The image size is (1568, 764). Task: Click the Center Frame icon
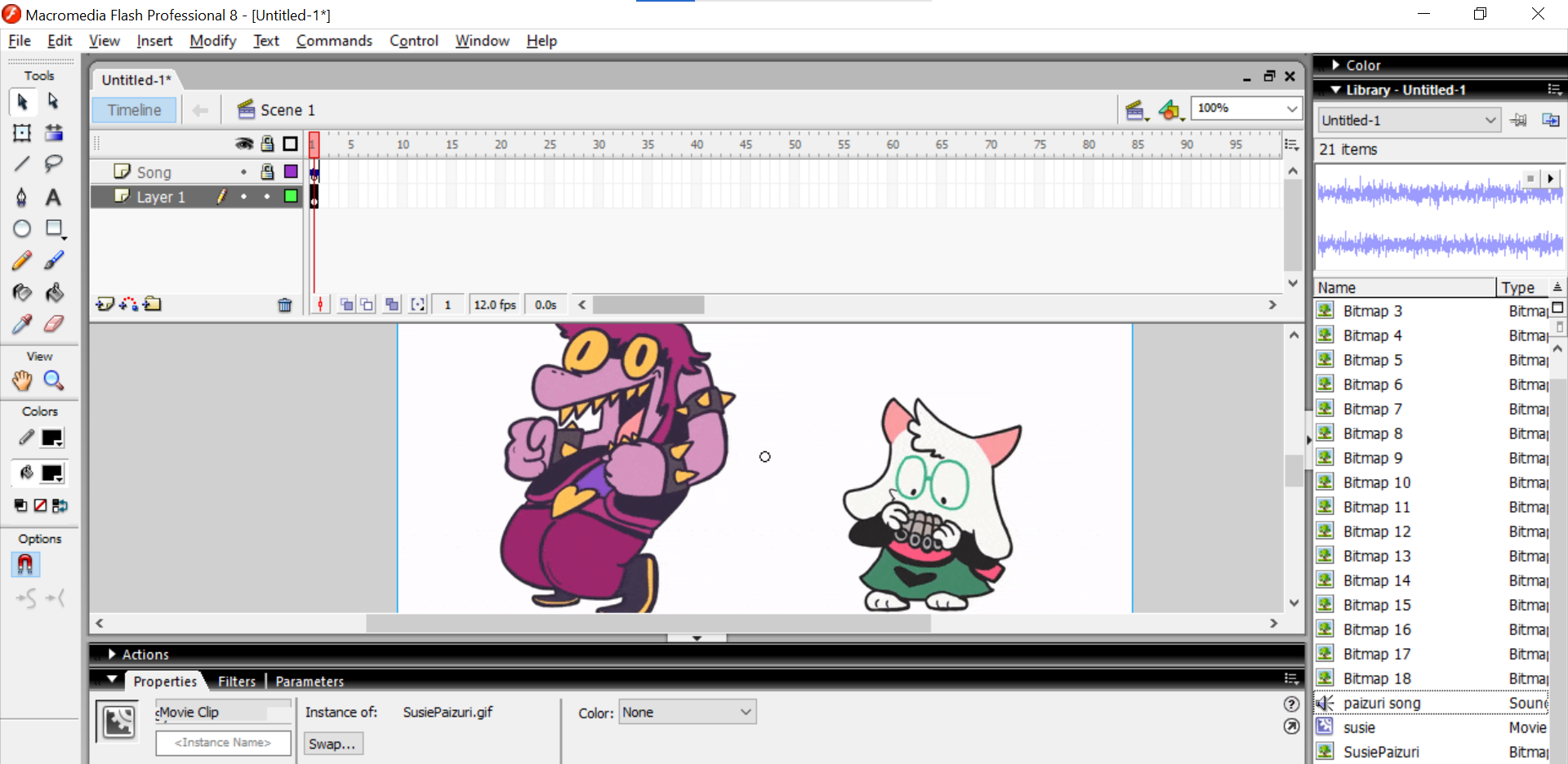(320, 304)
